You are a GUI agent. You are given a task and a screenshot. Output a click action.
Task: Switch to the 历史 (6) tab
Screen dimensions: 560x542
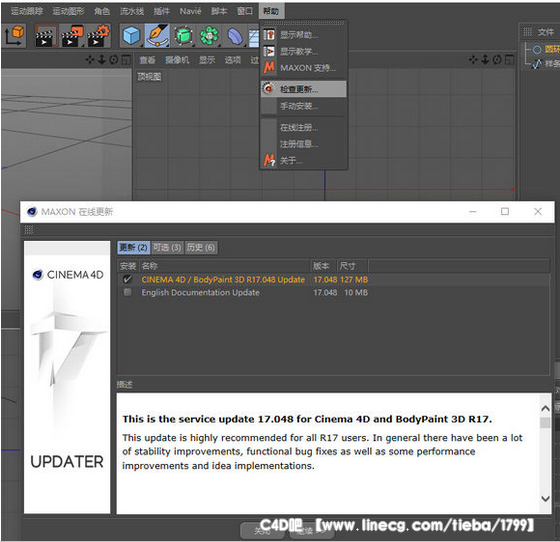point(201,247)
